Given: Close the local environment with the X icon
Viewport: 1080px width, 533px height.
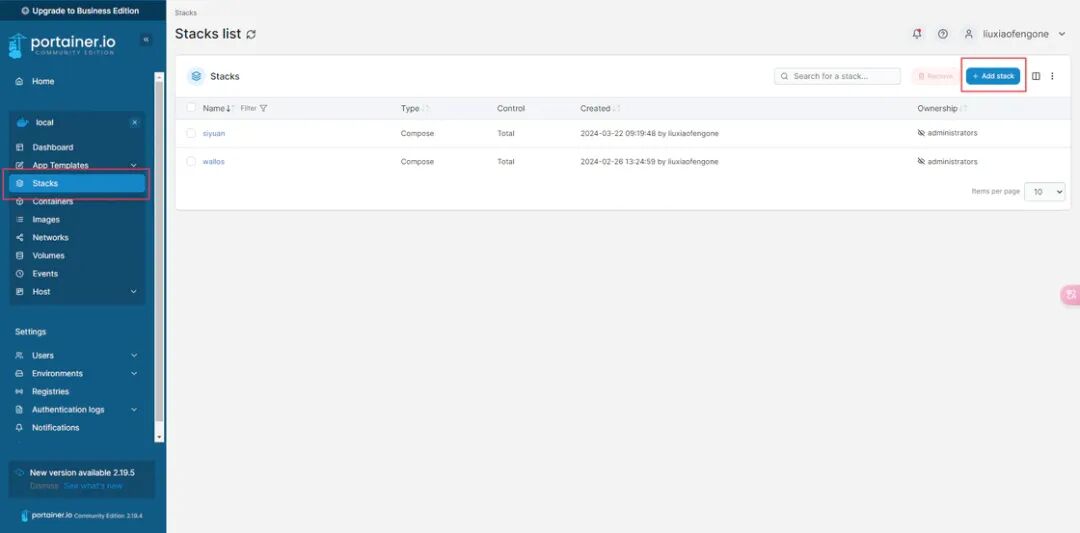Looking at the screenshot, I should [134, 123].
